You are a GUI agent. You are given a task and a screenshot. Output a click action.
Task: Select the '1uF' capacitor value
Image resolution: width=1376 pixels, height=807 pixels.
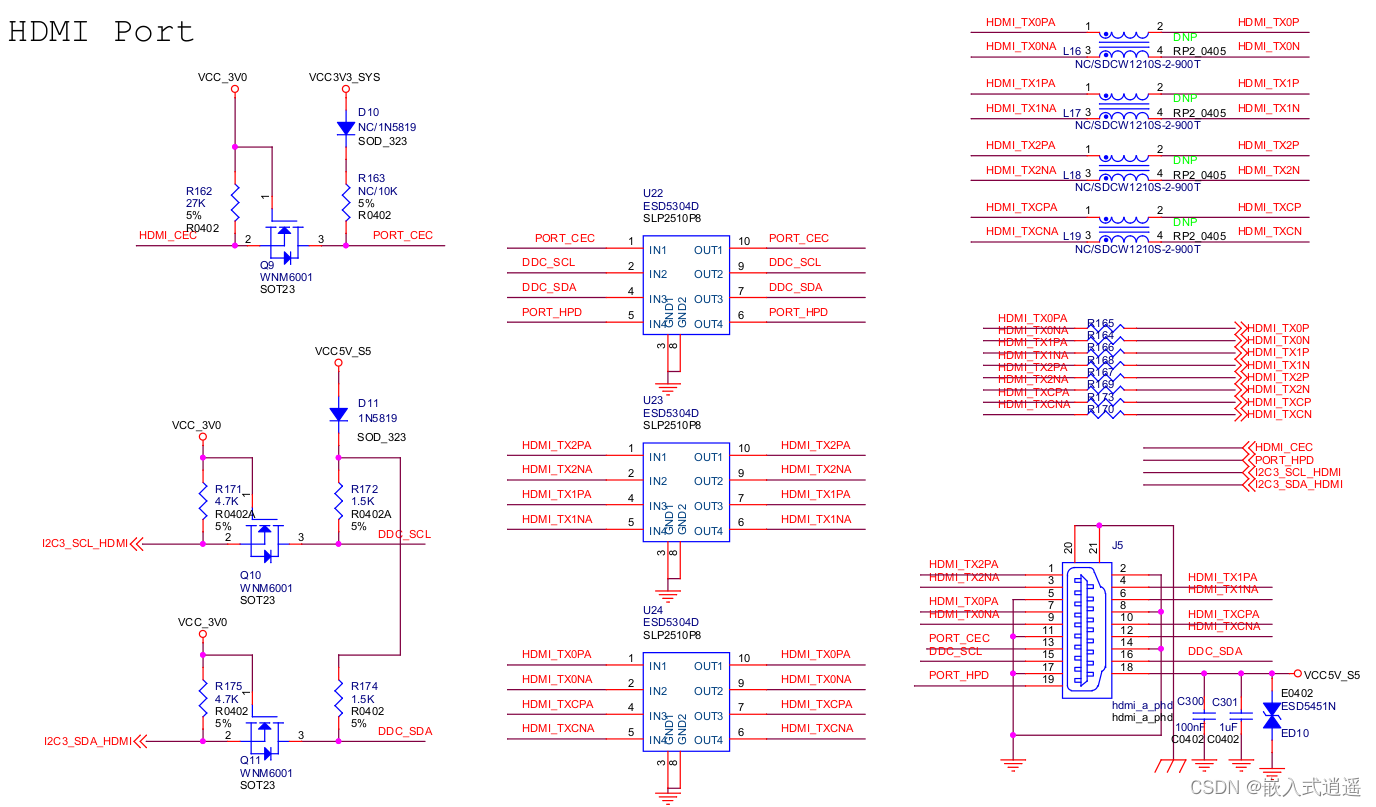(x=1230, y=727)
